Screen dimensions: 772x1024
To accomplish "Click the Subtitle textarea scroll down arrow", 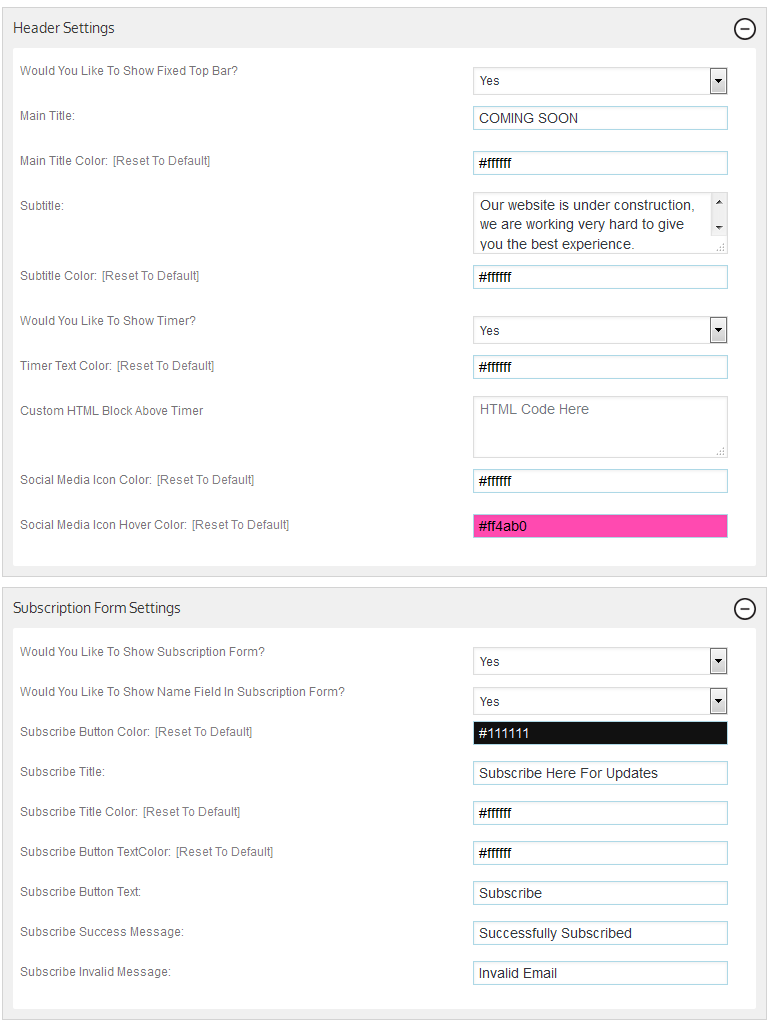I will tap(719, 228).
